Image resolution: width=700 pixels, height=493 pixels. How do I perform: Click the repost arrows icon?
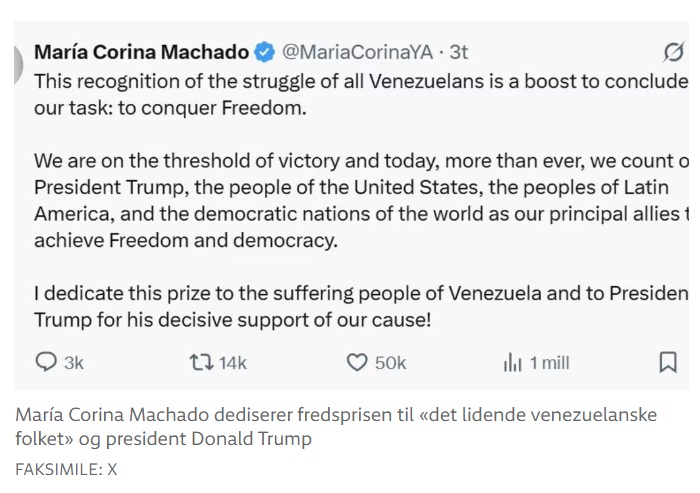[x=200, y=362]
